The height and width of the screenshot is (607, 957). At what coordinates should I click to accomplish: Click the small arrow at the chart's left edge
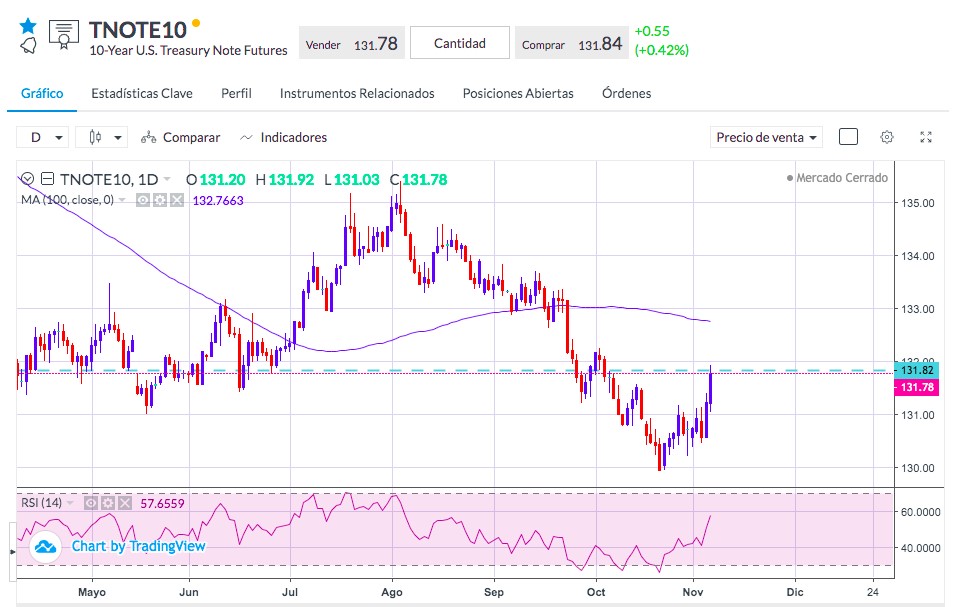(13, 552)
